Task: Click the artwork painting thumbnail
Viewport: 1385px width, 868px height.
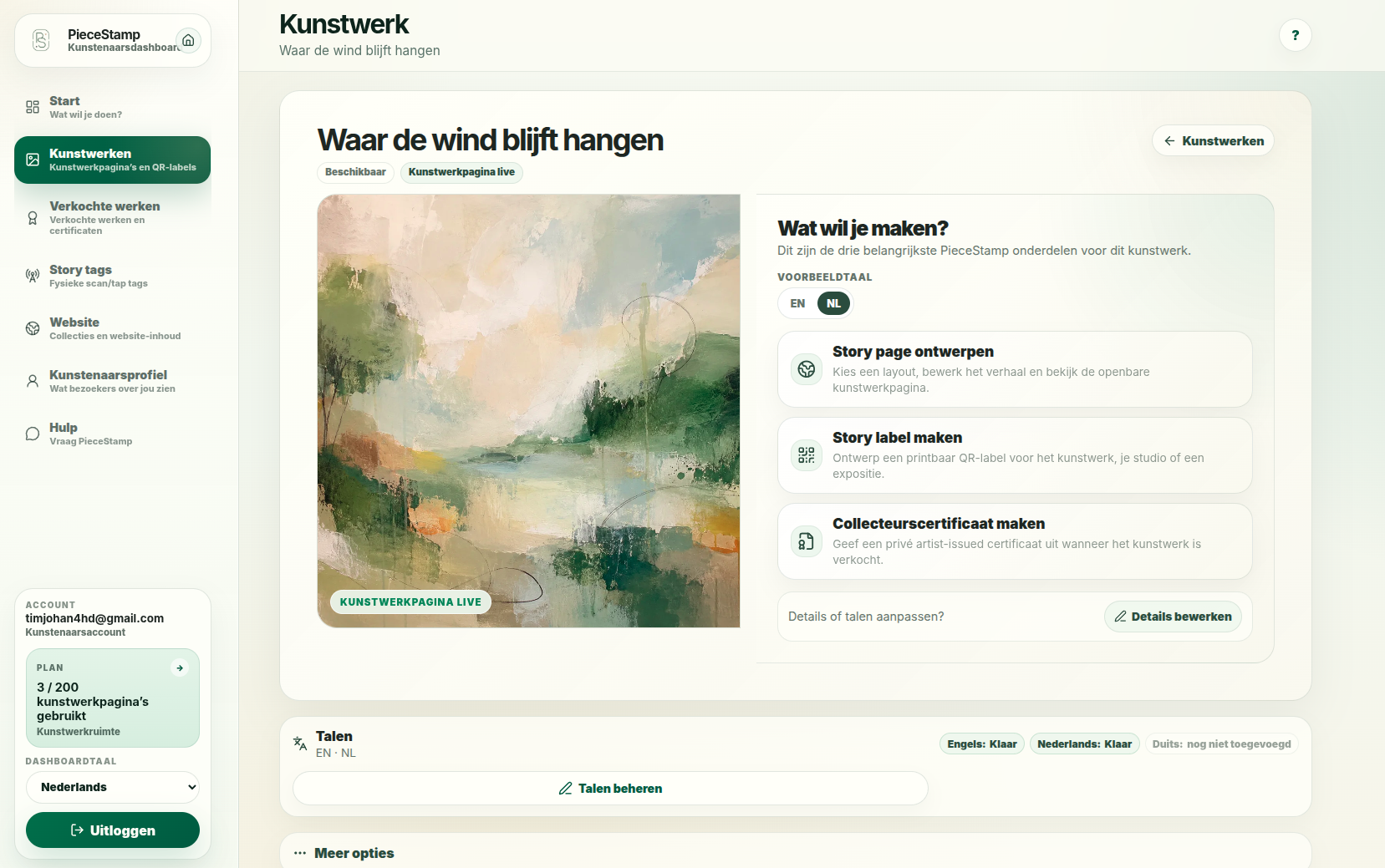Action: point(528,411)
